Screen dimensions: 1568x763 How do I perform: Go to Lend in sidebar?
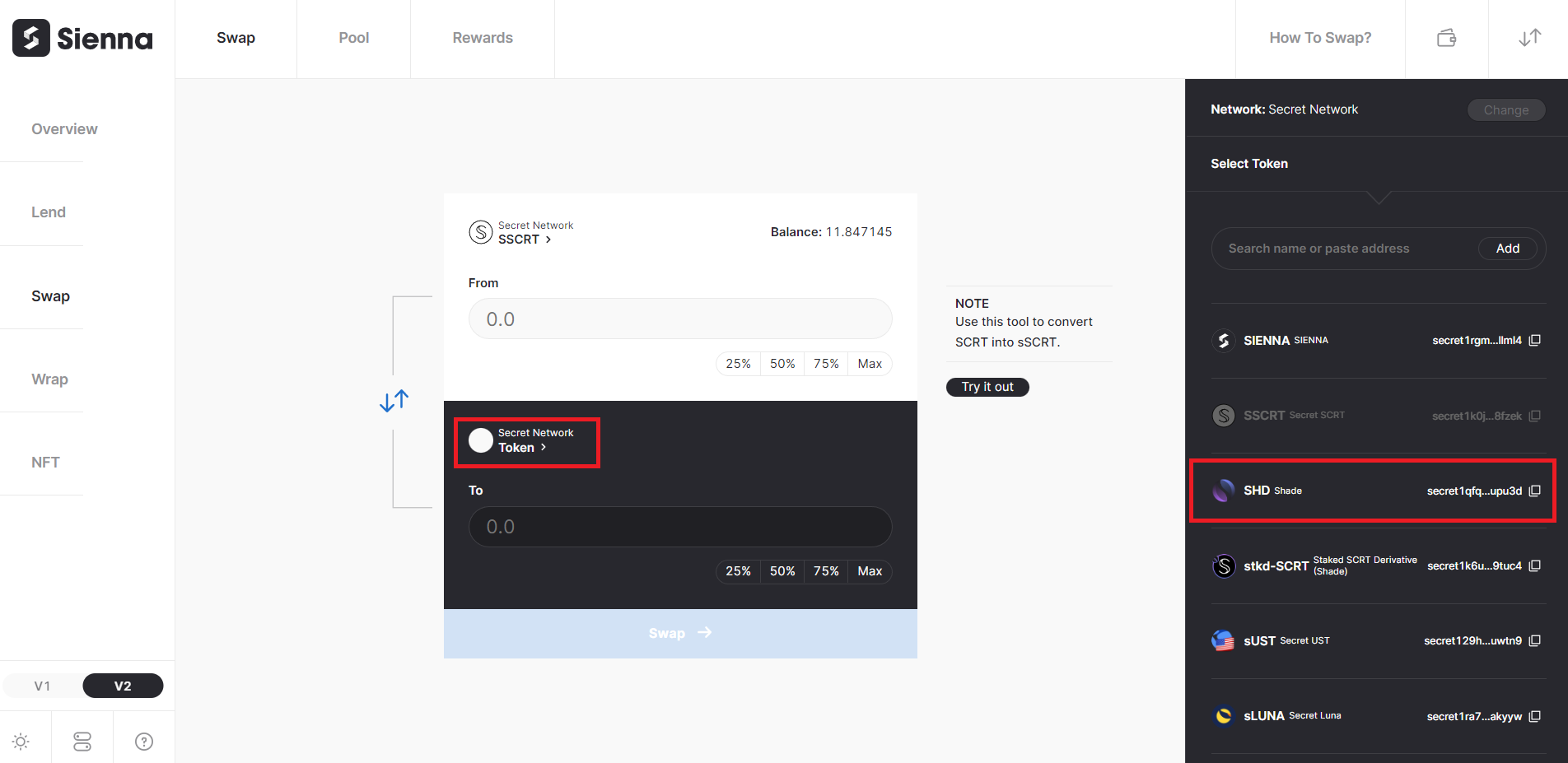pos(49,212)
